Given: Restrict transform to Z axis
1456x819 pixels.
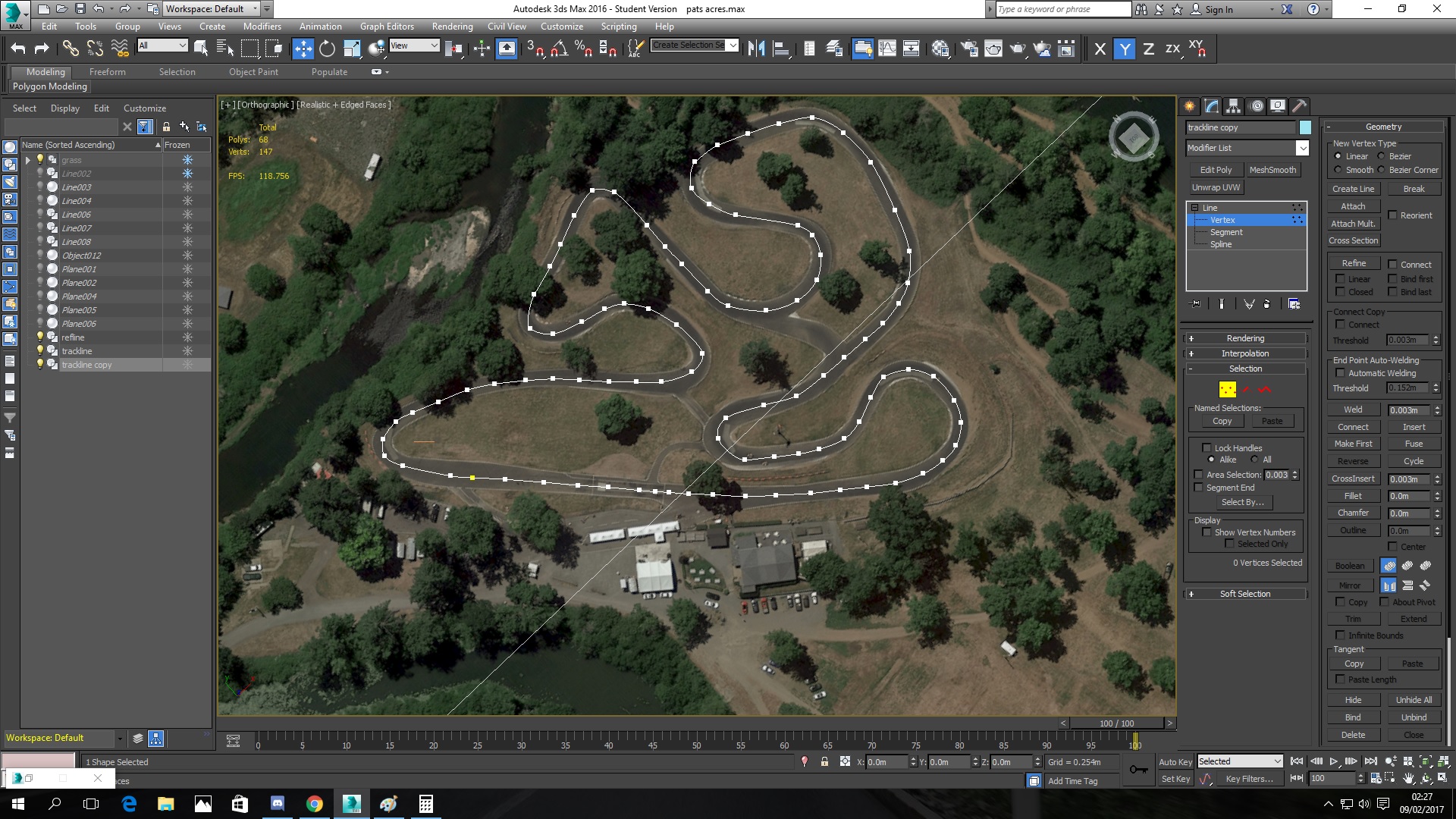Looking at the screenshot, I should click(1149, 49).
